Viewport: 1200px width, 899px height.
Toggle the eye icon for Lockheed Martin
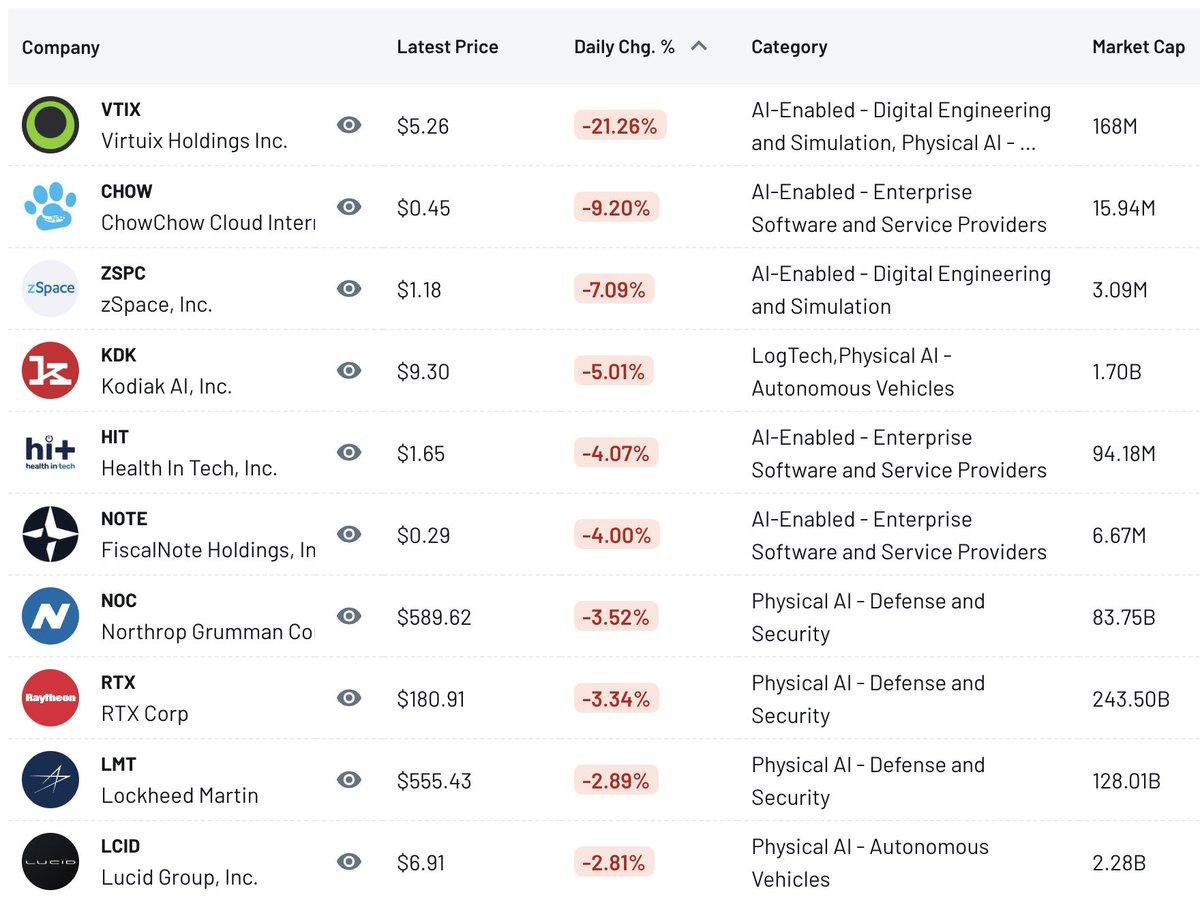(x=348, y=780)
